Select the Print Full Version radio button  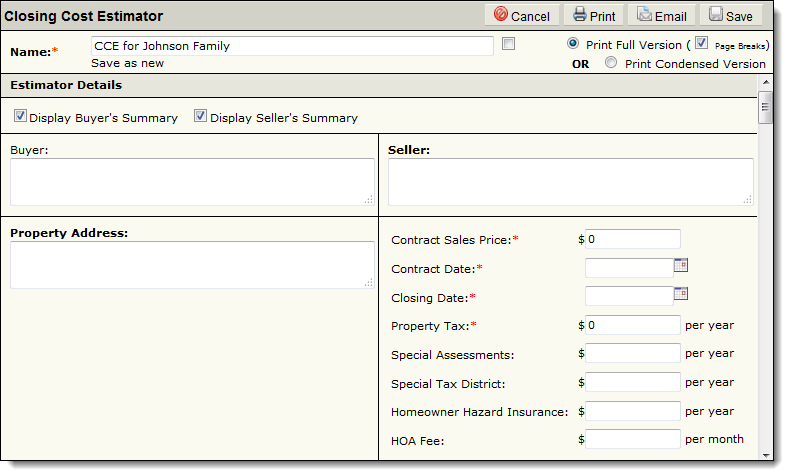coord(573,43)
